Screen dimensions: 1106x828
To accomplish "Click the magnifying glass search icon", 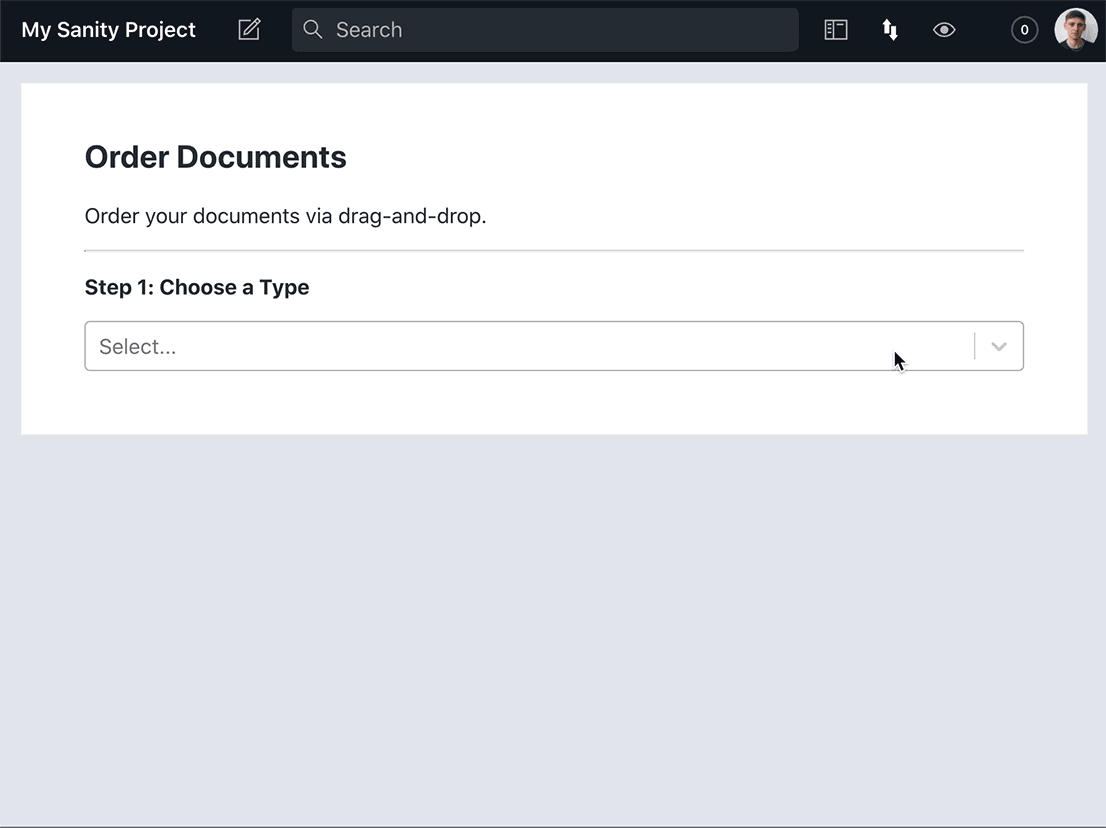I will 312,30.
